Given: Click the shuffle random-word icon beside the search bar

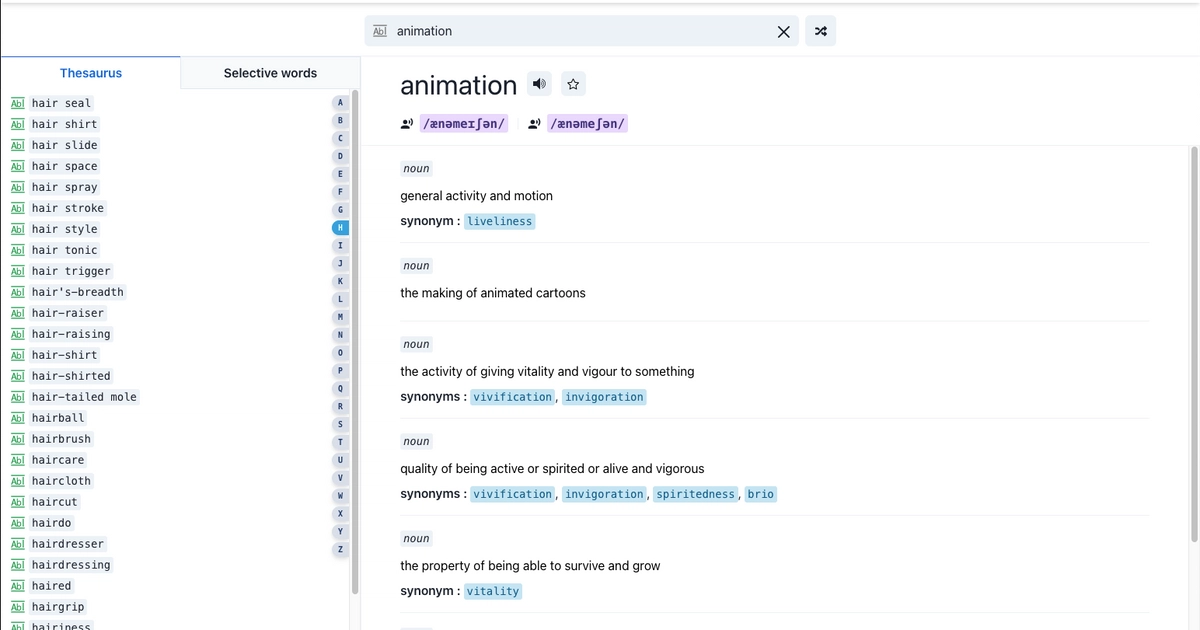Looking at the screenshot, I should [x=820, y=31].
